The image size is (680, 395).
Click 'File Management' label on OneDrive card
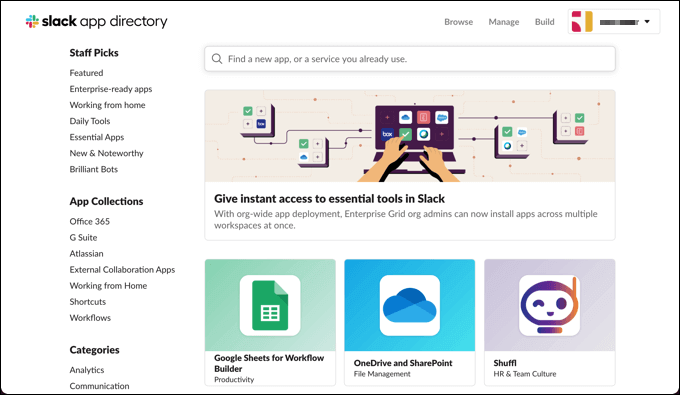tap(382, 374)
